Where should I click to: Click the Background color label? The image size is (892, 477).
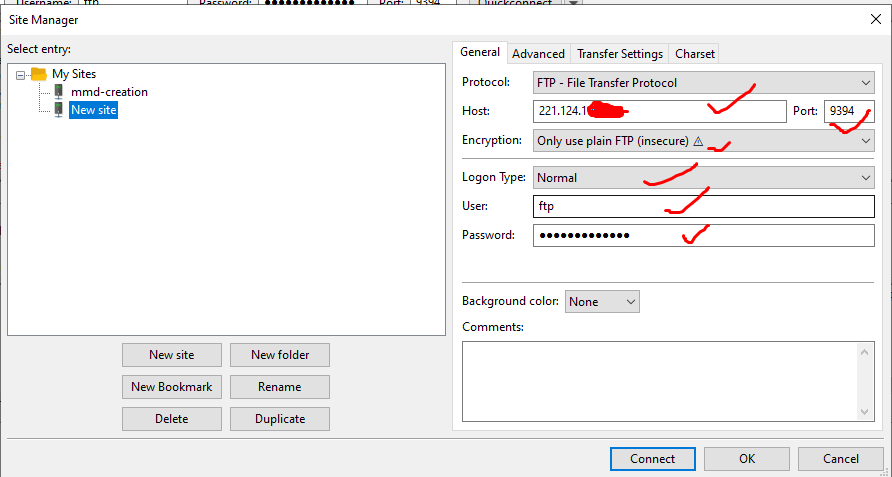pos(510,301)
